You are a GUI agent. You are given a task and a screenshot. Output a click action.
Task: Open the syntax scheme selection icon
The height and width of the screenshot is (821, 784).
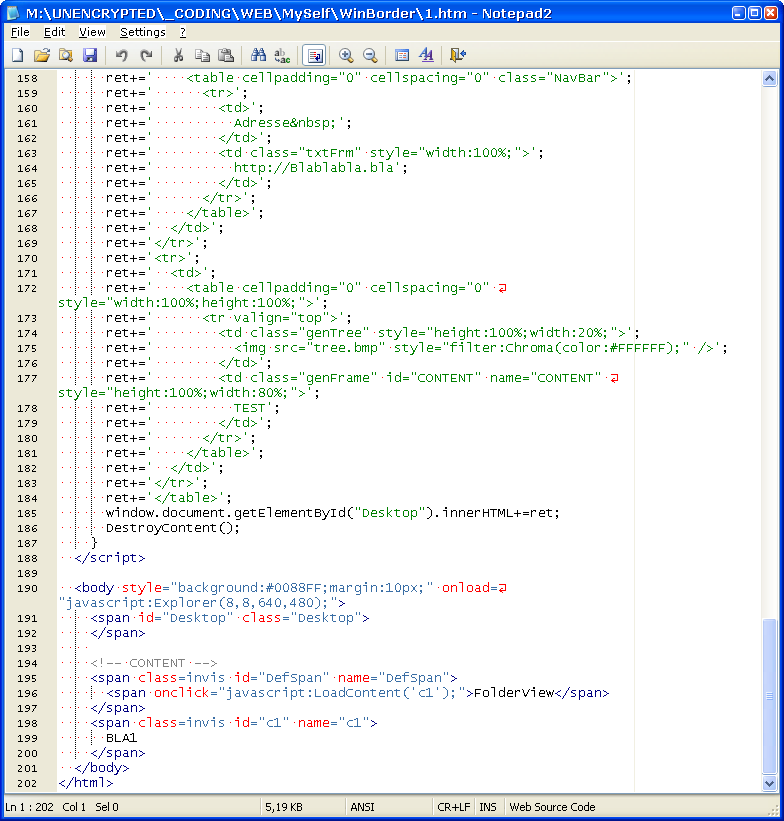coord(402,55)
